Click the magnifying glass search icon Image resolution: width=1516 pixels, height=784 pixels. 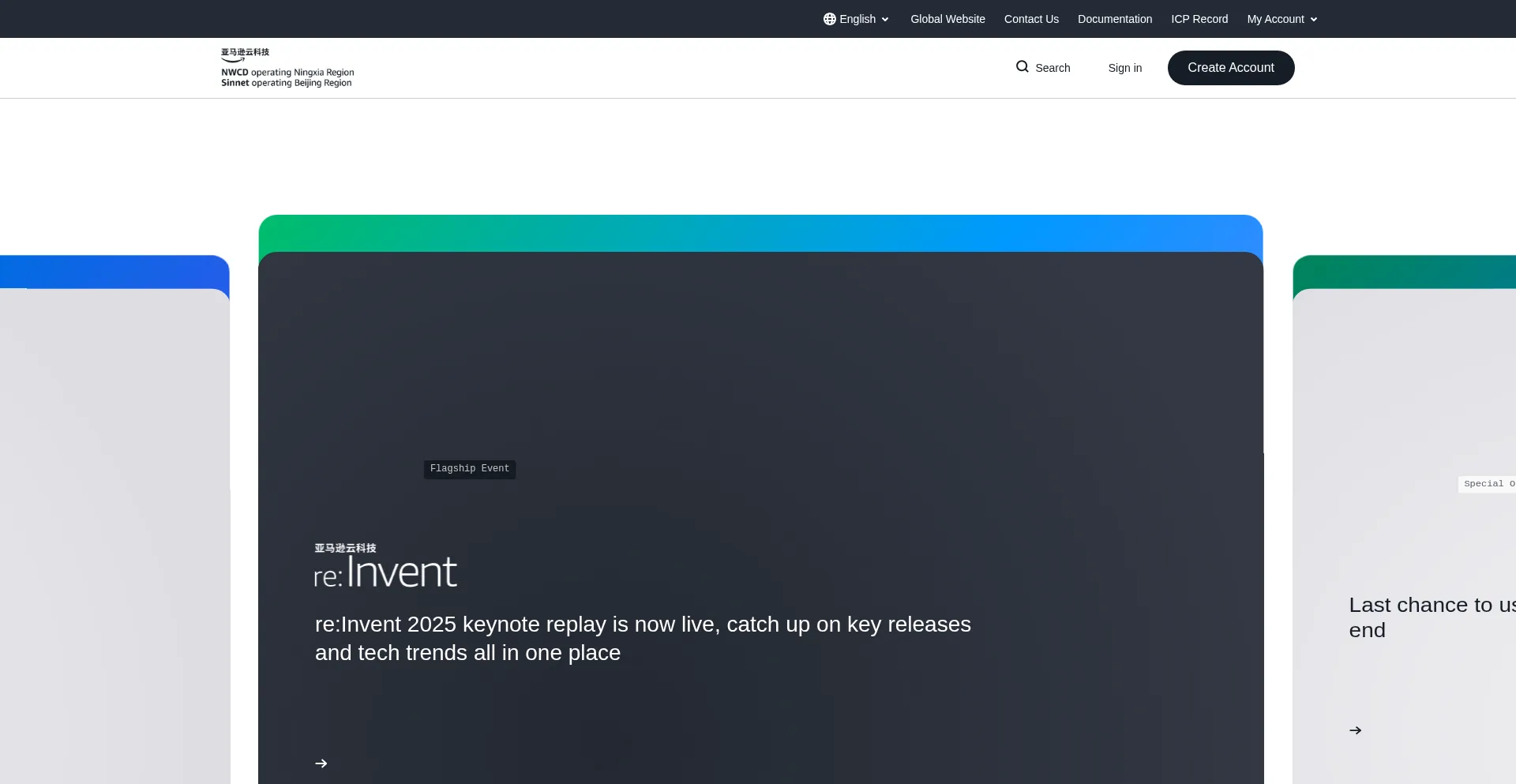pyautogui.click(x=1023, y=67)
